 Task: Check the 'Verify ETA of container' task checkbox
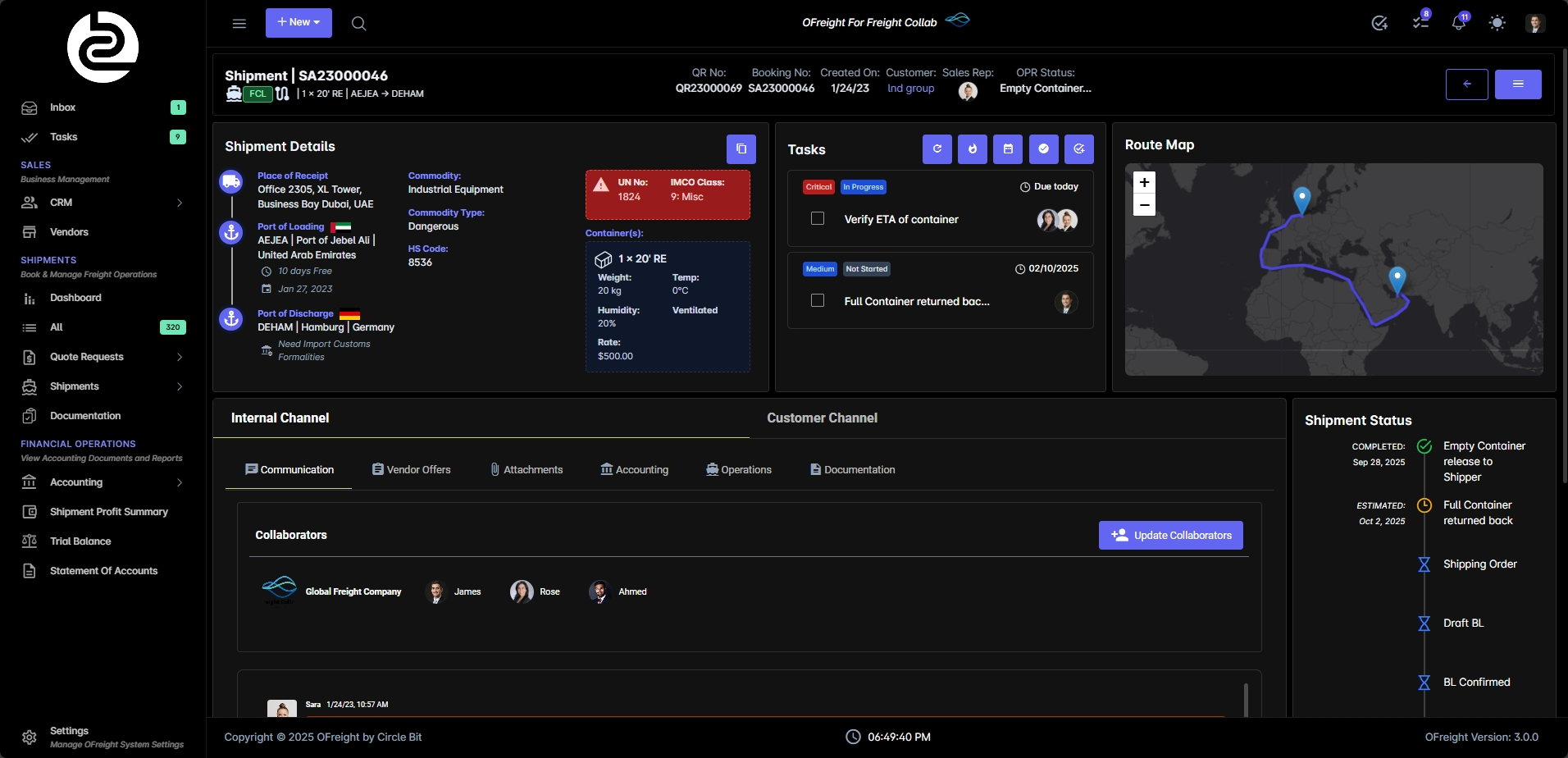(818, 219)
